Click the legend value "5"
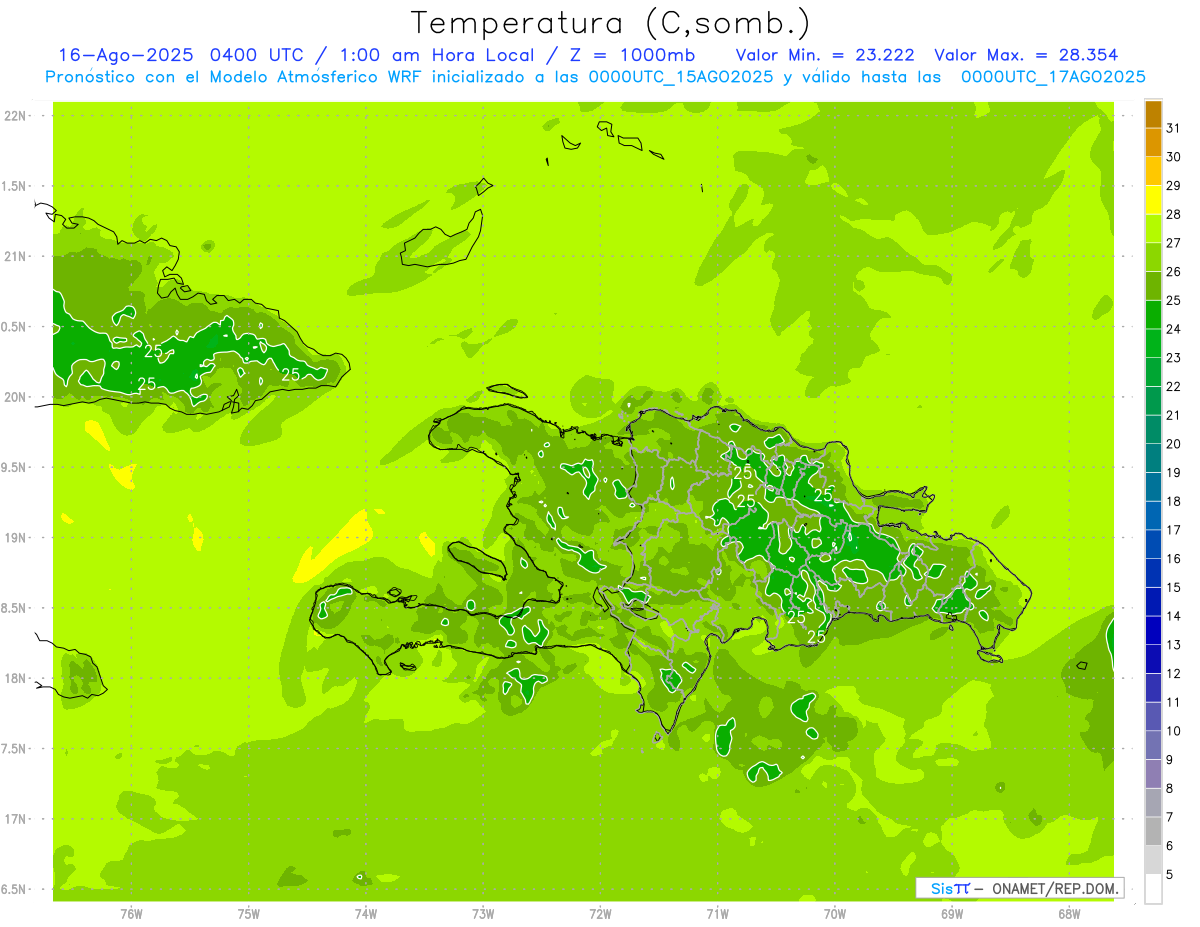The image size is (1200, 927). [x=1169, y=875]
